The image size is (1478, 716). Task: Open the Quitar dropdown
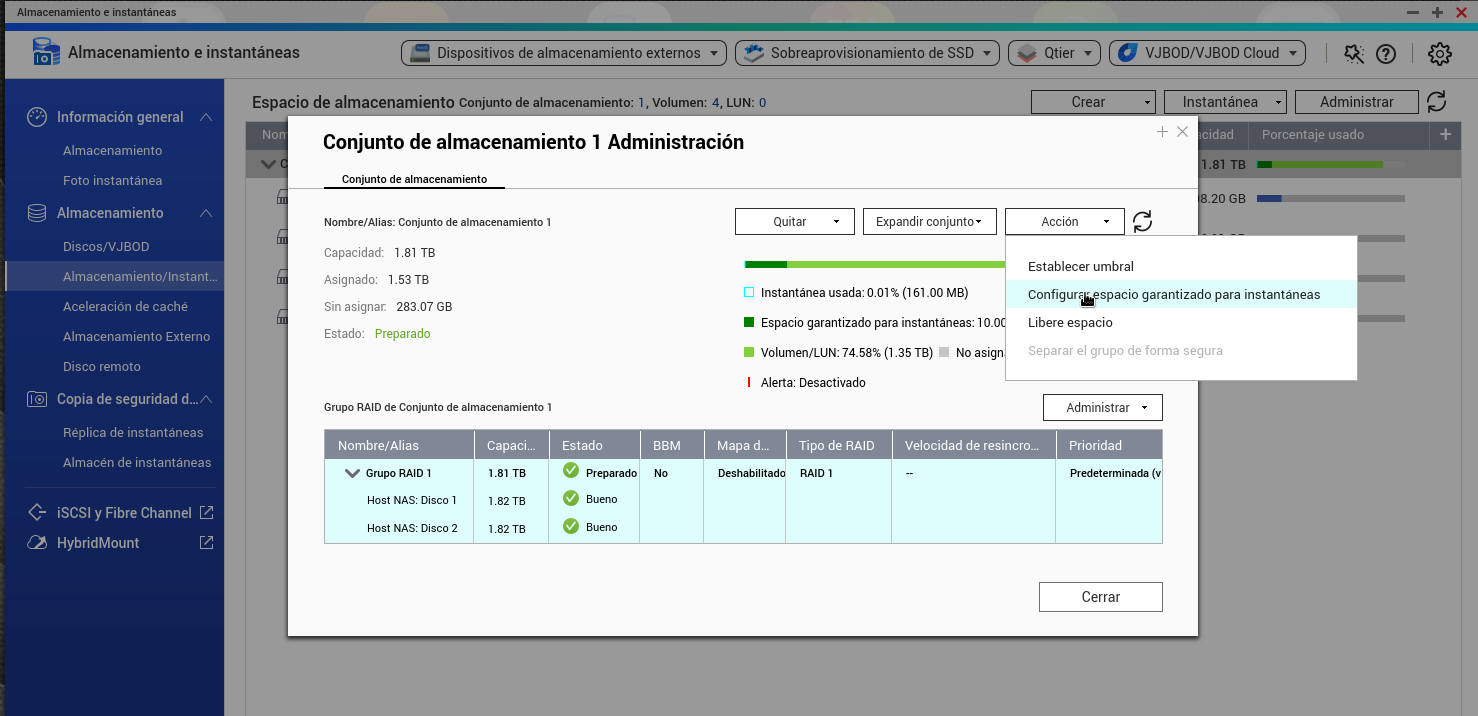[794, 222]
